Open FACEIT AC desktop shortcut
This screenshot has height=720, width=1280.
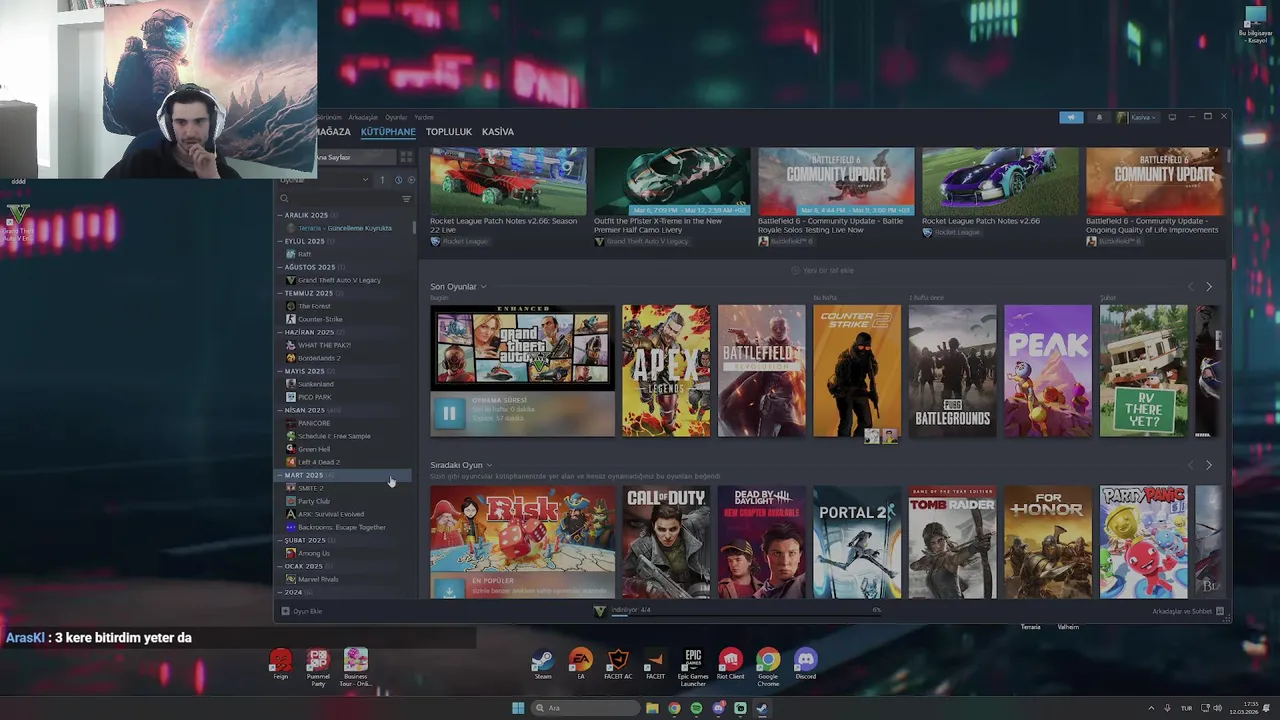[618, 665]
